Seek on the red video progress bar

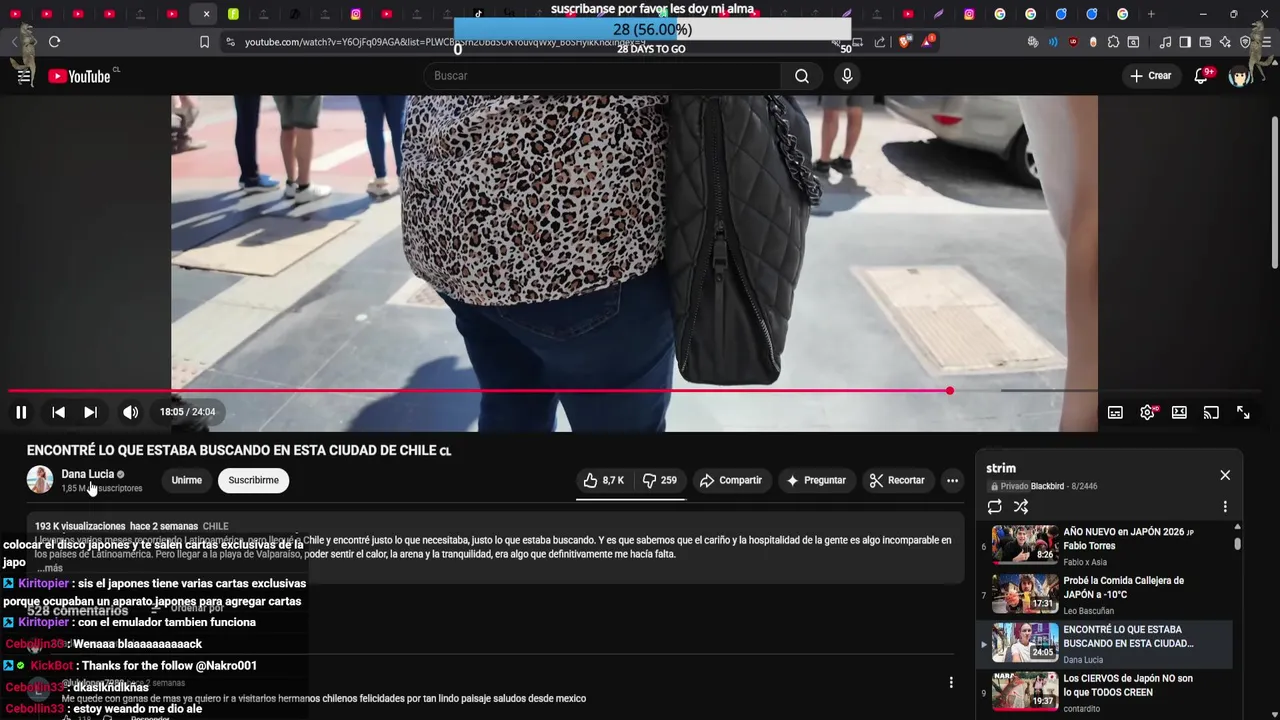coord(480,391)
